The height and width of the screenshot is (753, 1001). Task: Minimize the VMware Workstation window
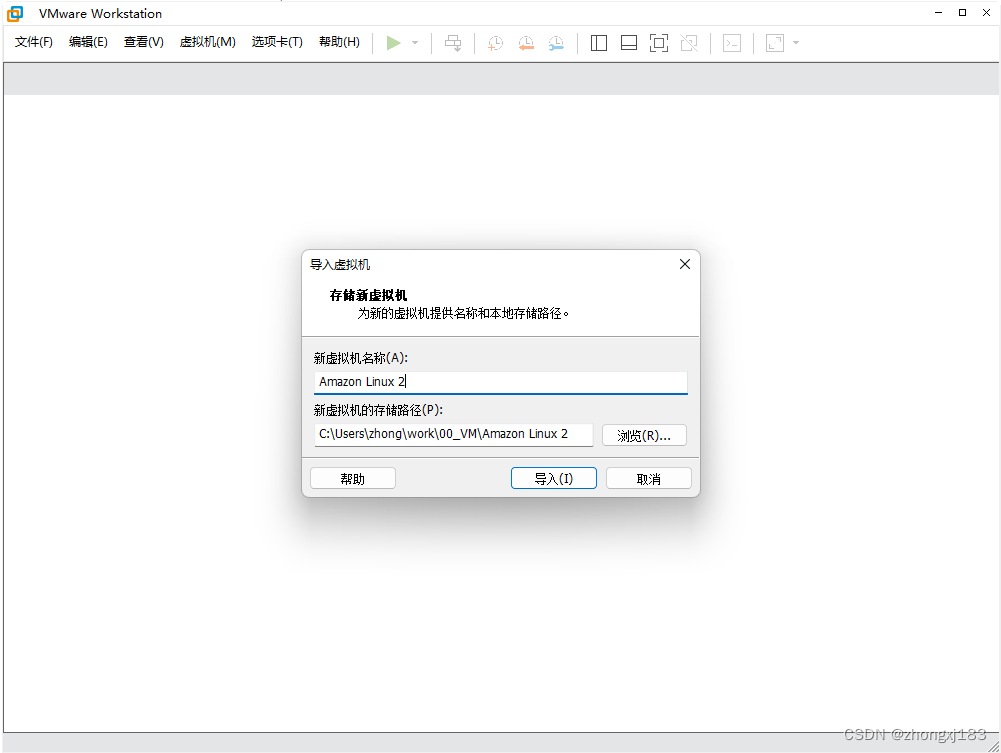[x=938, y=13]
